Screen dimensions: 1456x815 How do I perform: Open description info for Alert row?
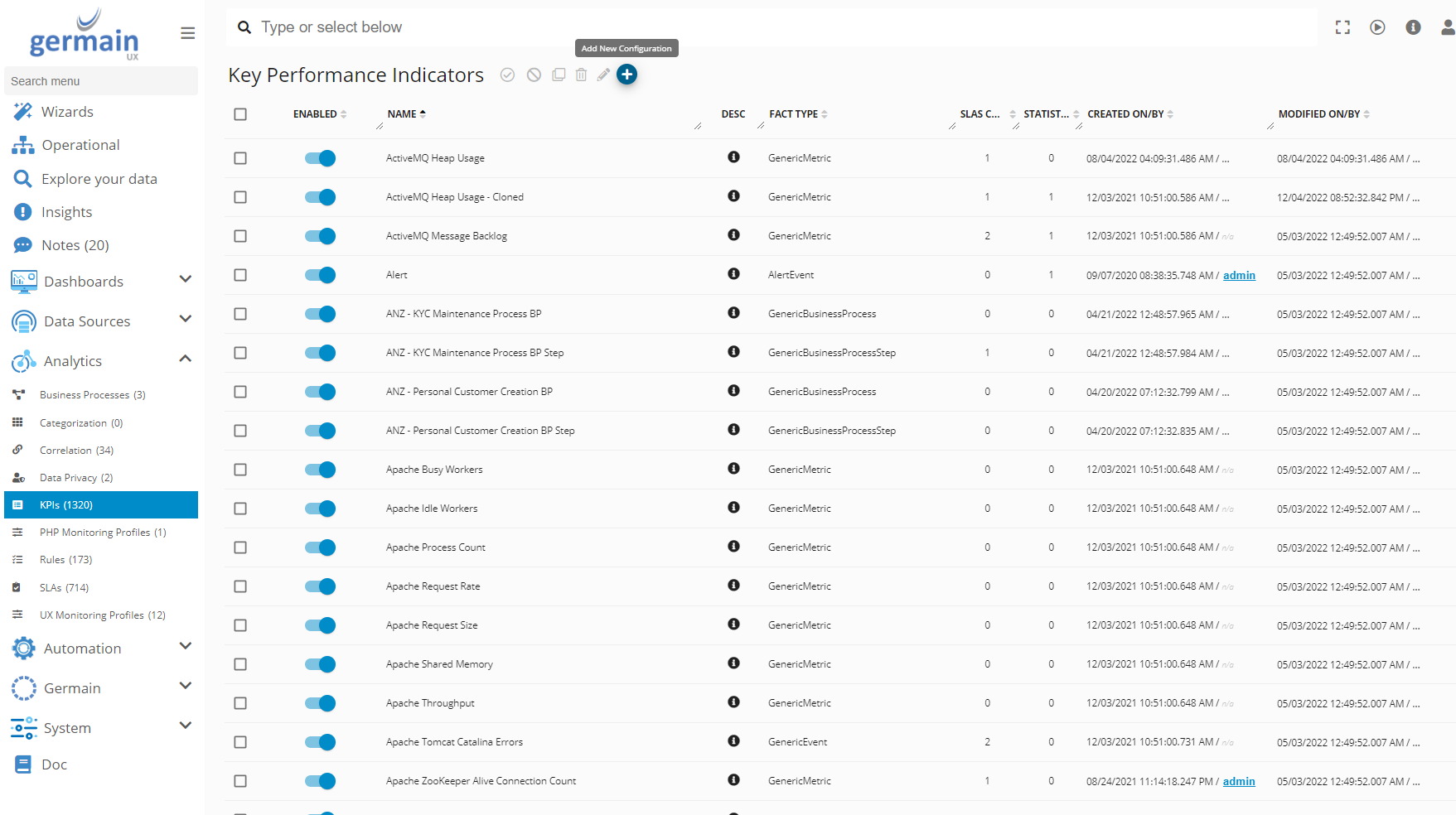[x=733, y=274]
